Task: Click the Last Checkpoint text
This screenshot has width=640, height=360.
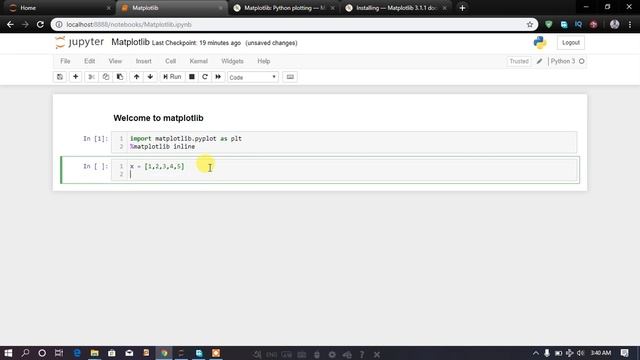Action: [196, 43]
